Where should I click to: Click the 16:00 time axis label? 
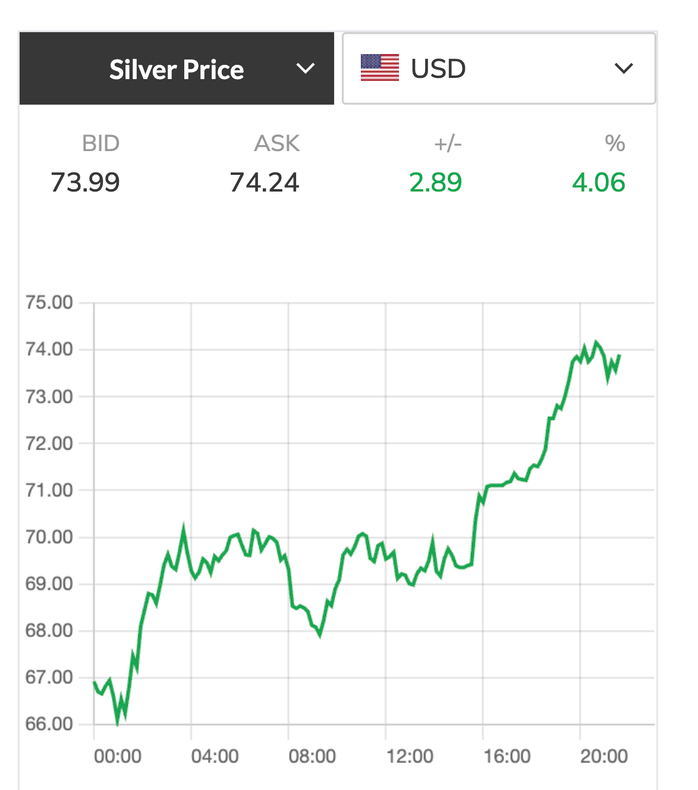point(506,757)
